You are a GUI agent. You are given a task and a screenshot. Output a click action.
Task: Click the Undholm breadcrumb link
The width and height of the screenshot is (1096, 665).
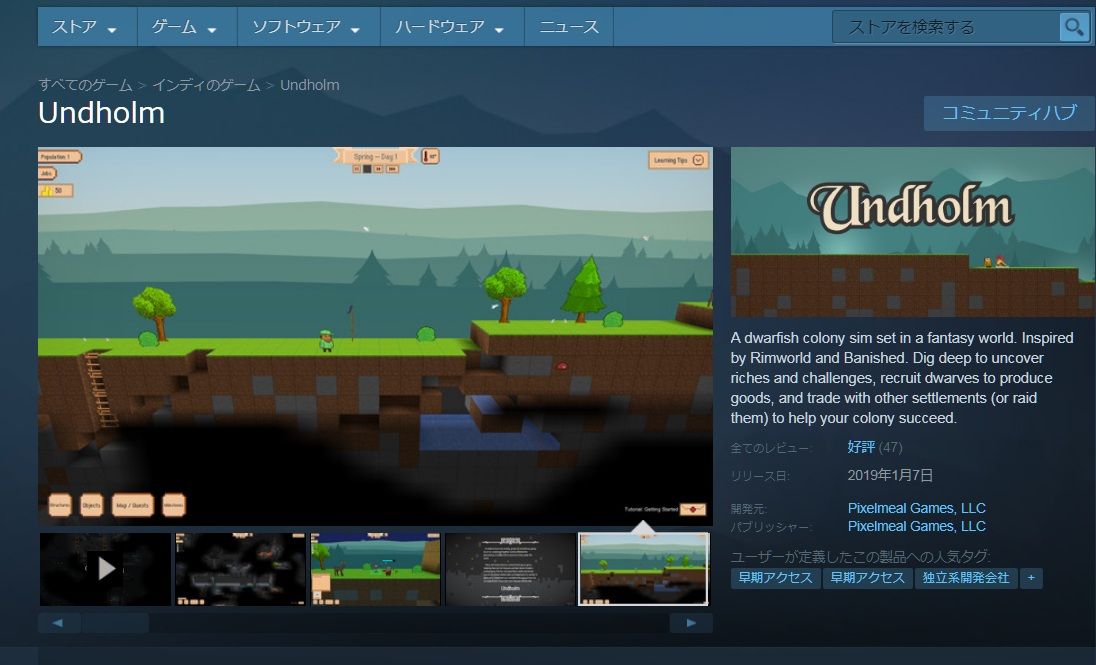pyautogui.click(x=310, y=85)
